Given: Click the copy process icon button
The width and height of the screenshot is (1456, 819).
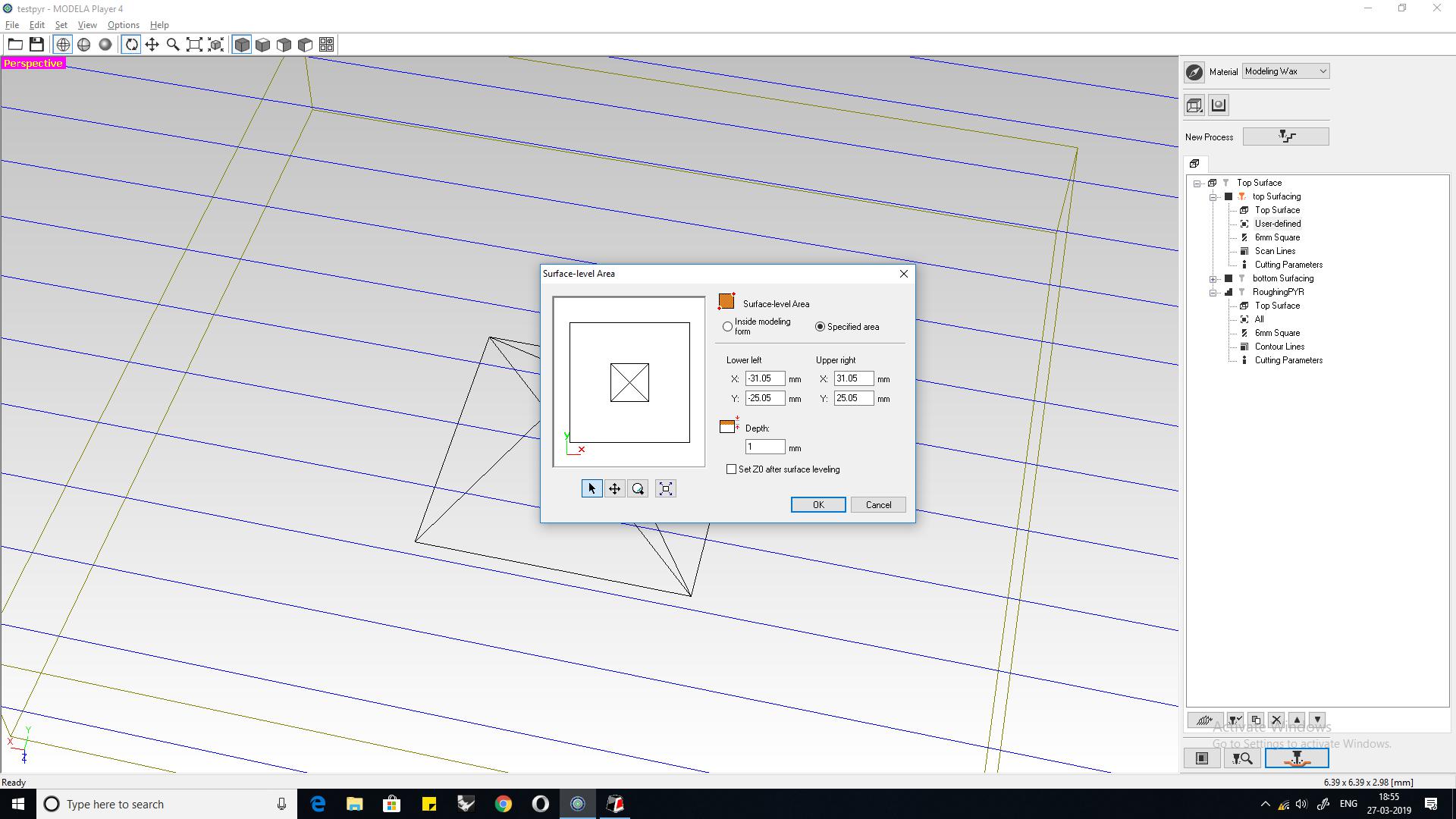Looking at the screenshot, I should (1256, 720).
